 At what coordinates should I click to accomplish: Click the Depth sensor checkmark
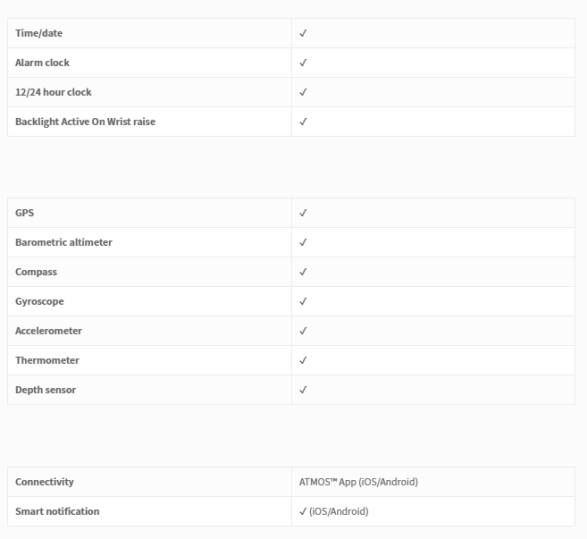click(303, 390)
